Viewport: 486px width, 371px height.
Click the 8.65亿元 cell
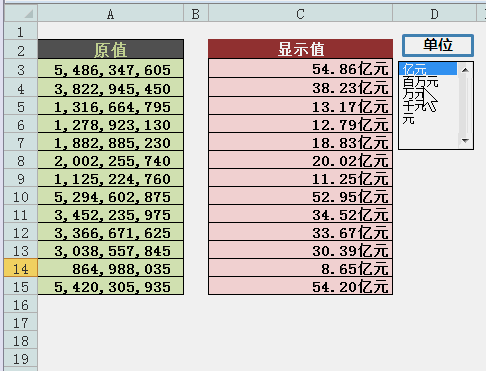coord(300,268)
